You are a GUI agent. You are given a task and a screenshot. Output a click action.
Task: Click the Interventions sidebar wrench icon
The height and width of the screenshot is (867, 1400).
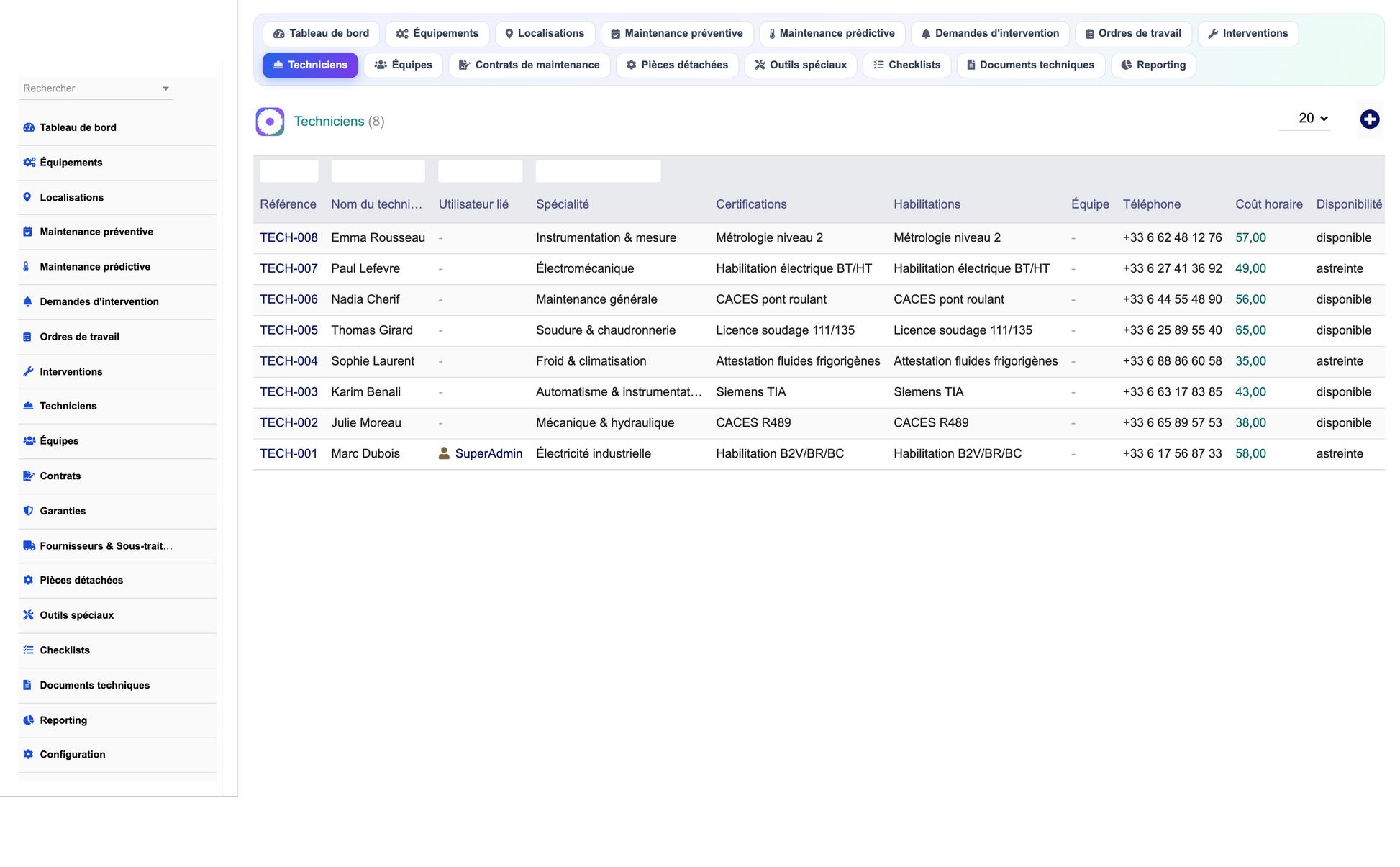(28, 372)
